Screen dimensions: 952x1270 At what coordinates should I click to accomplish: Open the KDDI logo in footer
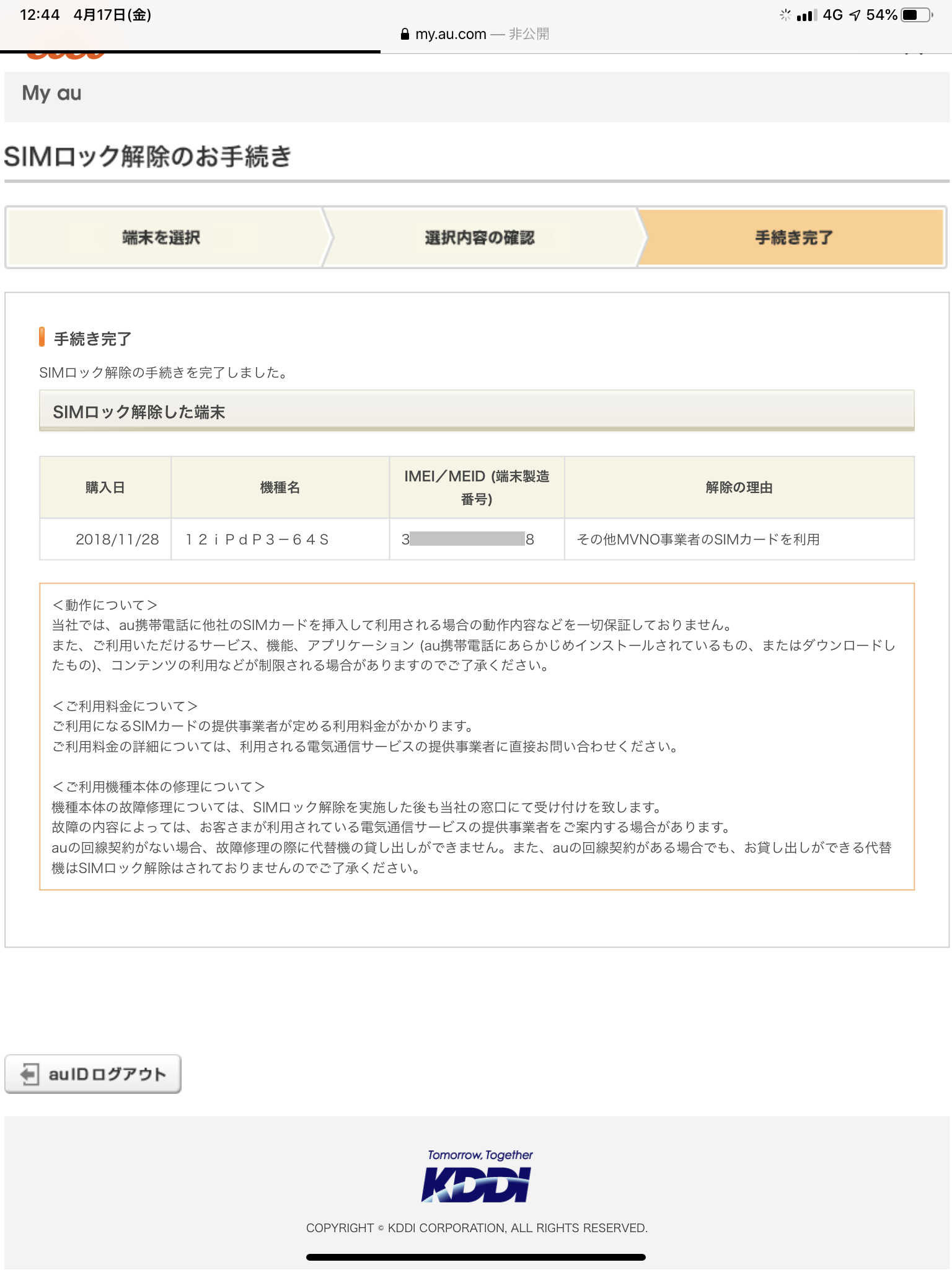point(477,1185)
